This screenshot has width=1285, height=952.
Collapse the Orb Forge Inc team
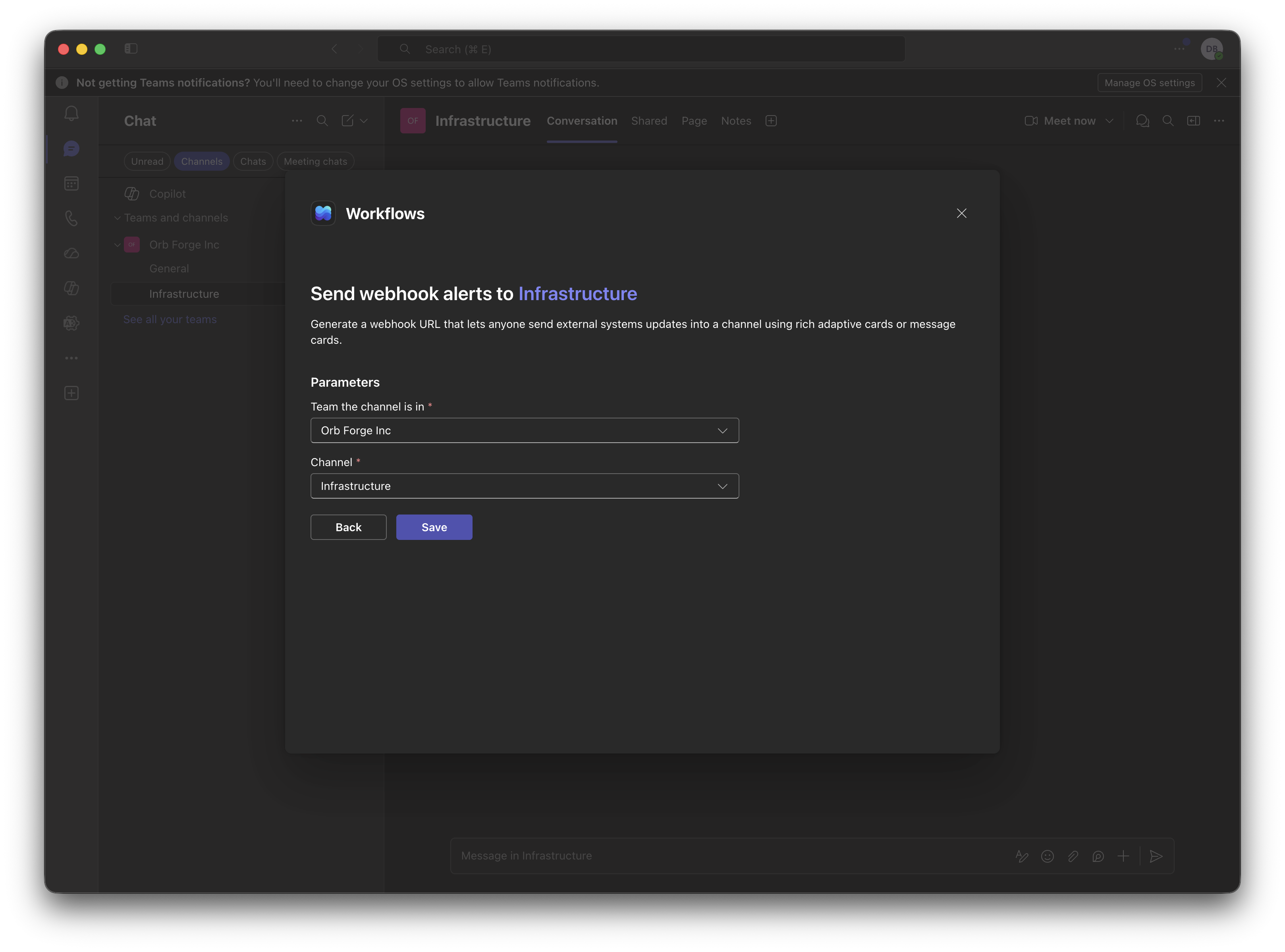tap(118, 245)
